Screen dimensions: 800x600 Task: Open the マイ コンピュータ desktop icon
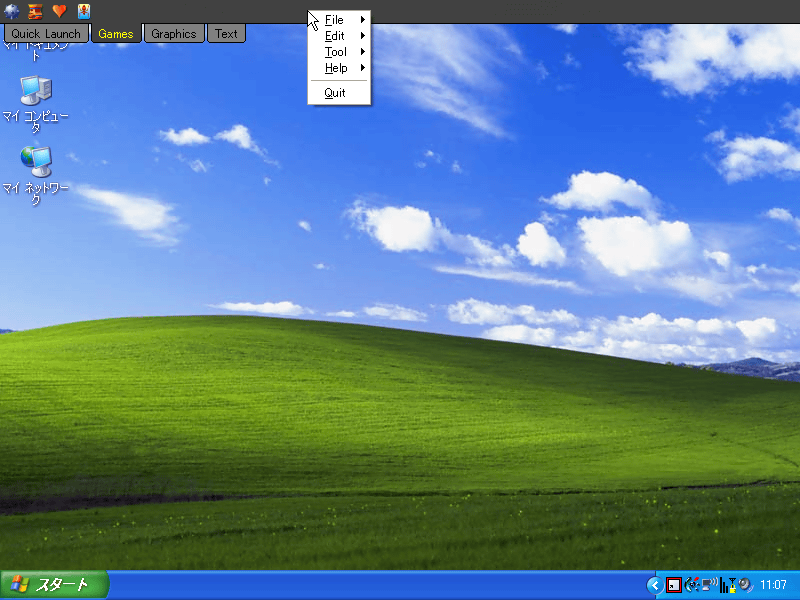(x=36, y=104)
